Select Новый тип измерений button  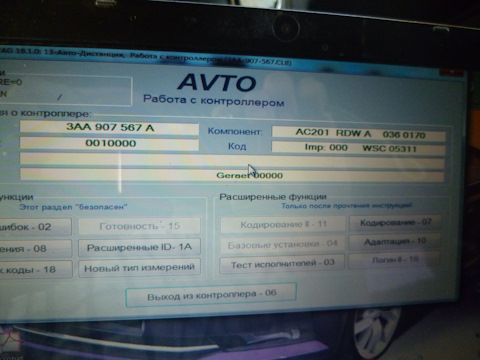[x=139, y=268]
